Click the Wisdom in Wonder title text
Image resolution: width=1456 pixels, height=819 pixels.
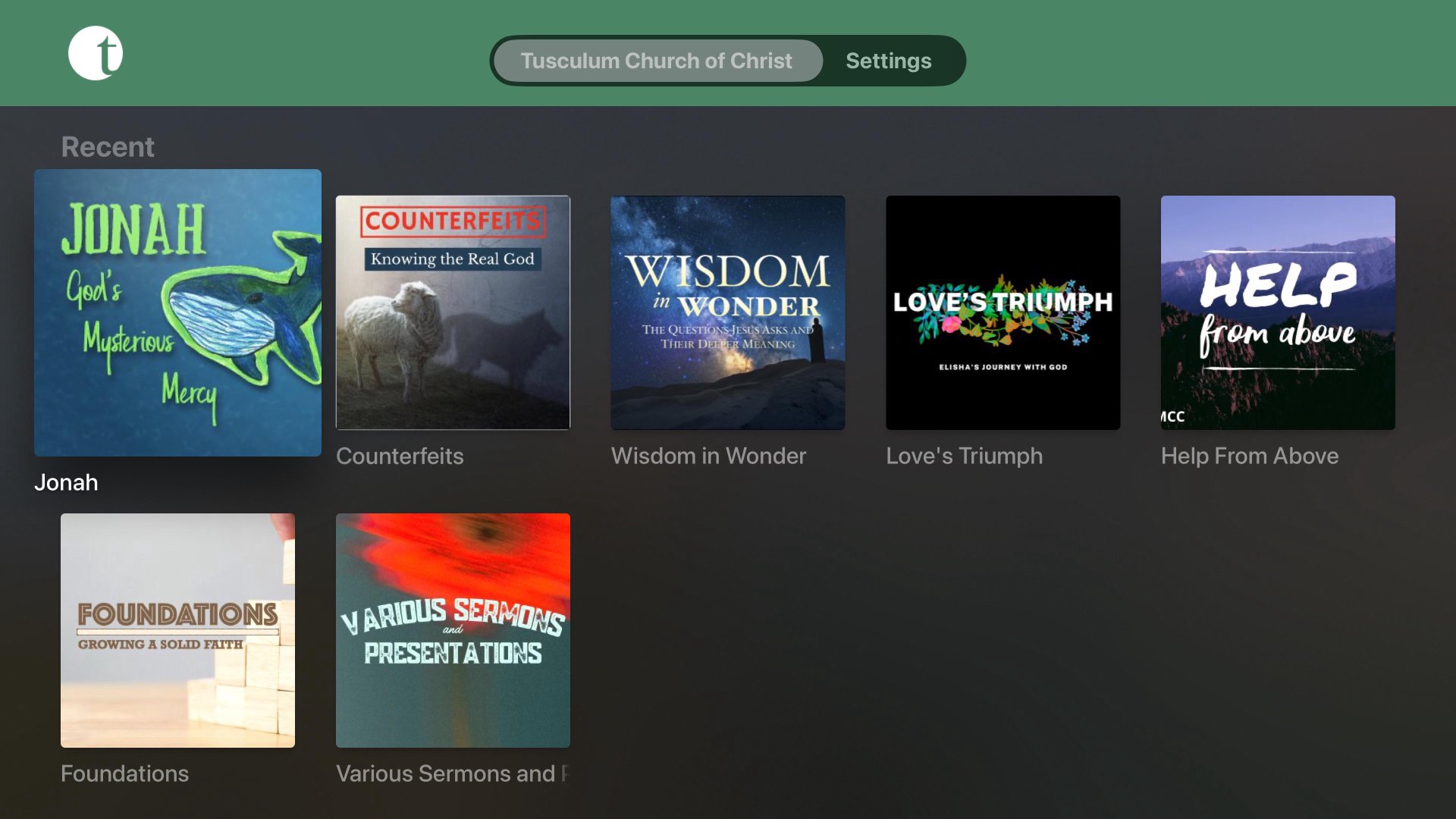click(708, 456)
